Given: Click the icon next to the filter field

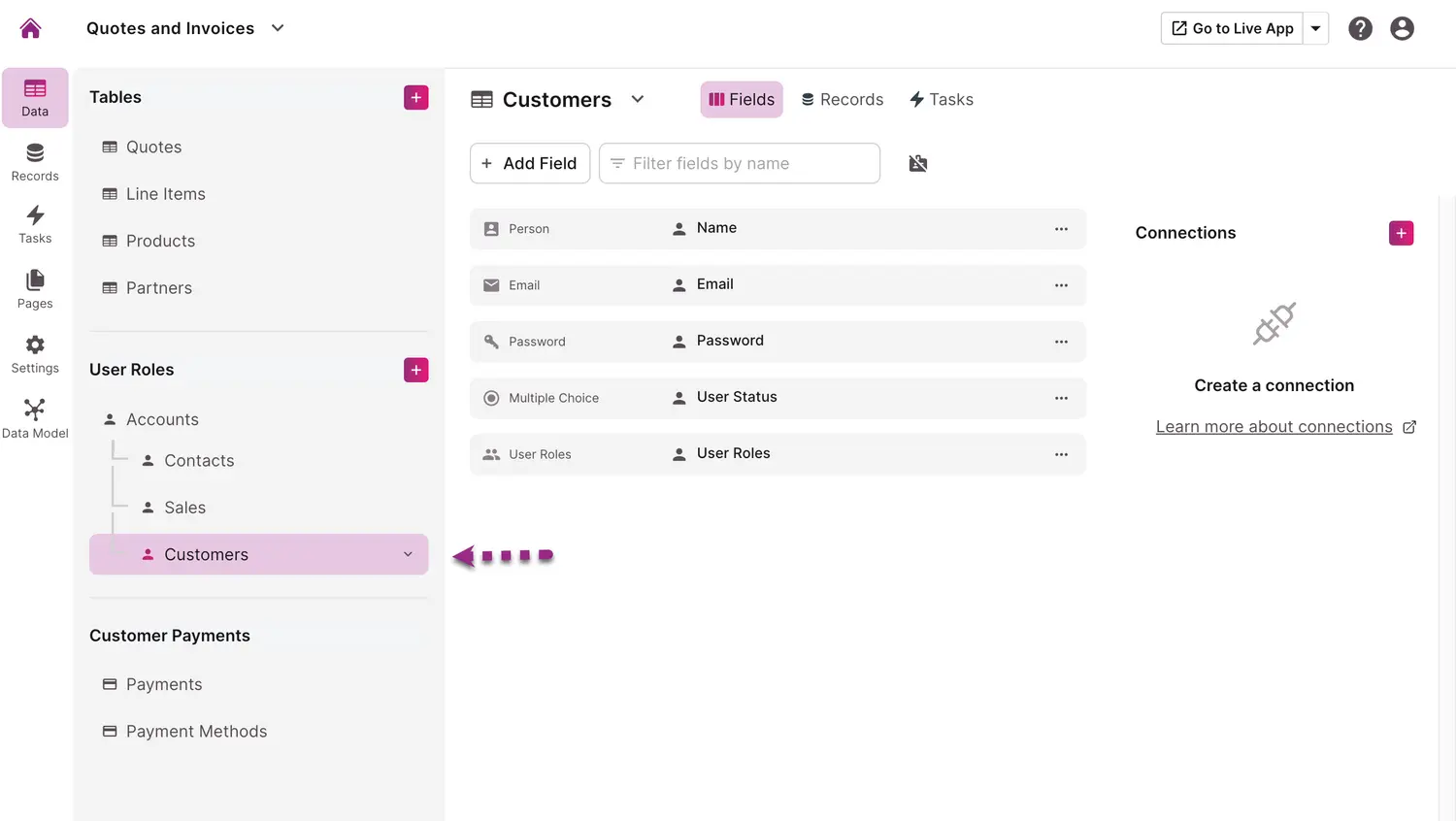Looking at the screenshot, I should [x=917, y=163].
